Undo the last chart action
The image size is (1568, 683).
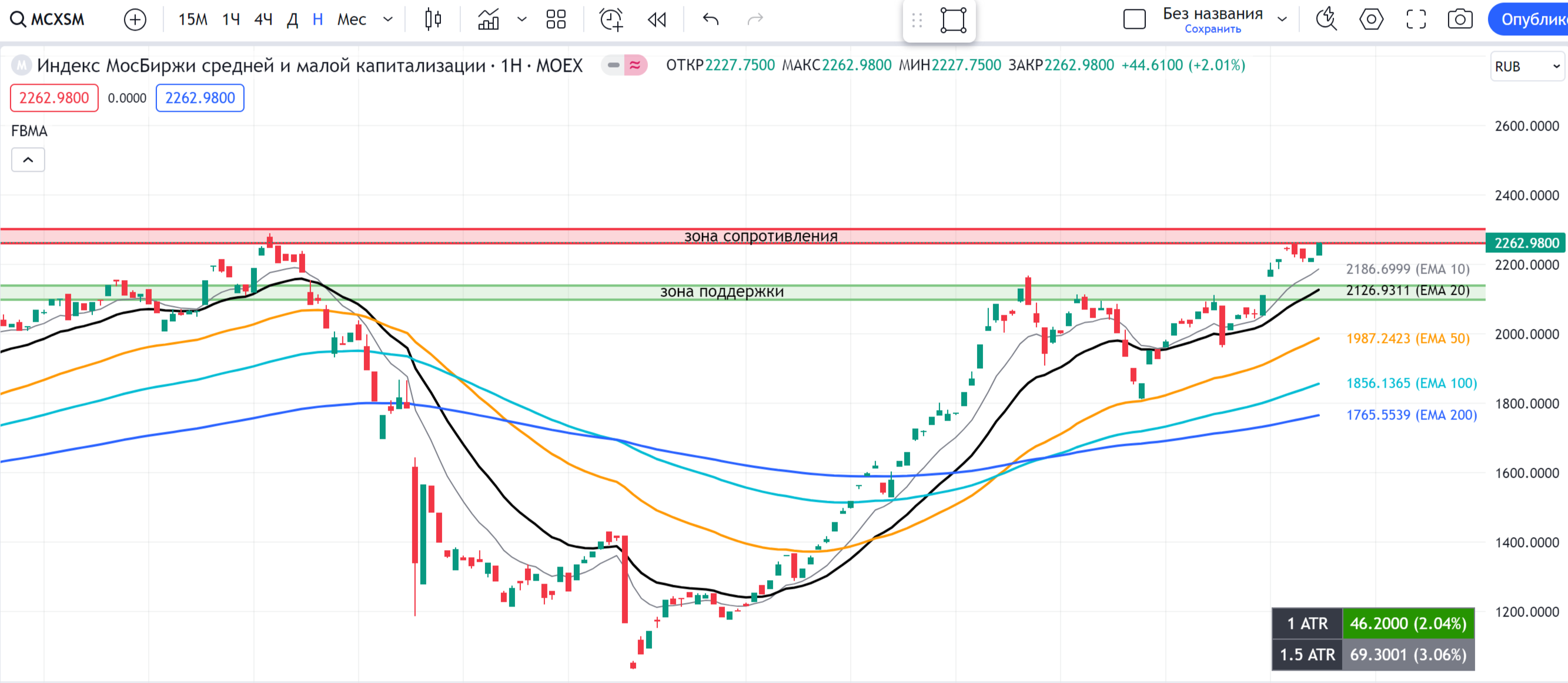click(x=710, y=19)
